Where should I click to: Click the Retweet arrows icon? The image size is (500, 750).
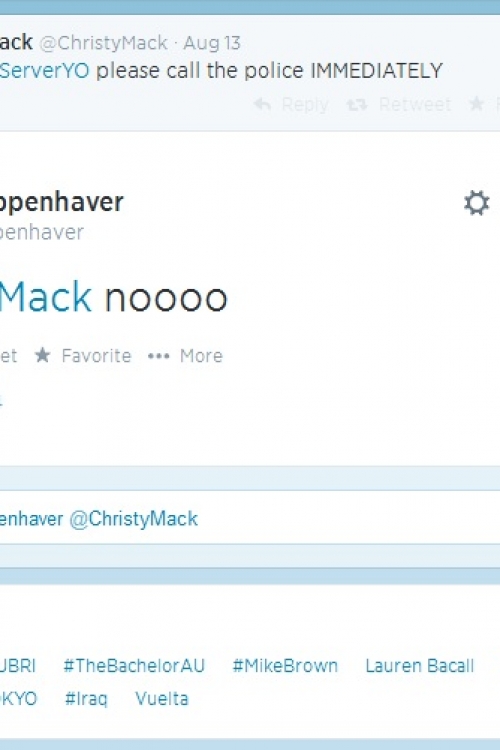357,104
